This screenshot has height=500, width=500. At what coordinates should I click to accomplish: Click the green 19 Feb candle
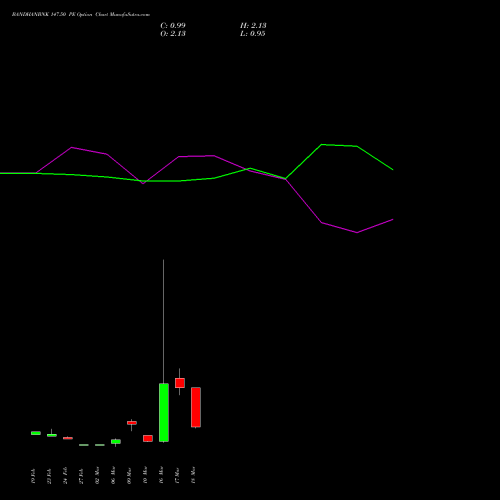click(36, 433)
